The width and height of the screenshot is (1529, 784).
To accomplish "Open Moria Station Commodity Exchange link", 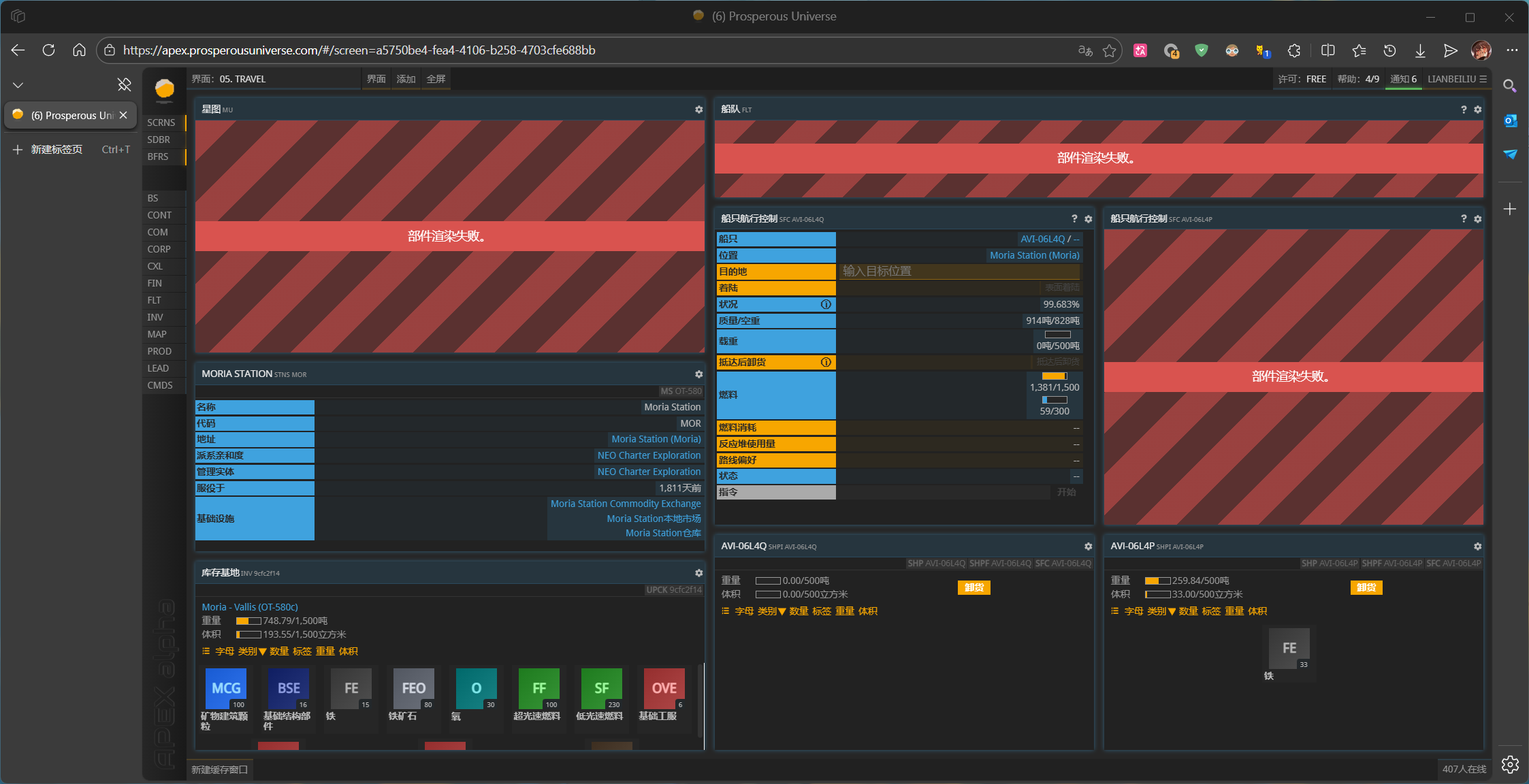I will 625,504.
